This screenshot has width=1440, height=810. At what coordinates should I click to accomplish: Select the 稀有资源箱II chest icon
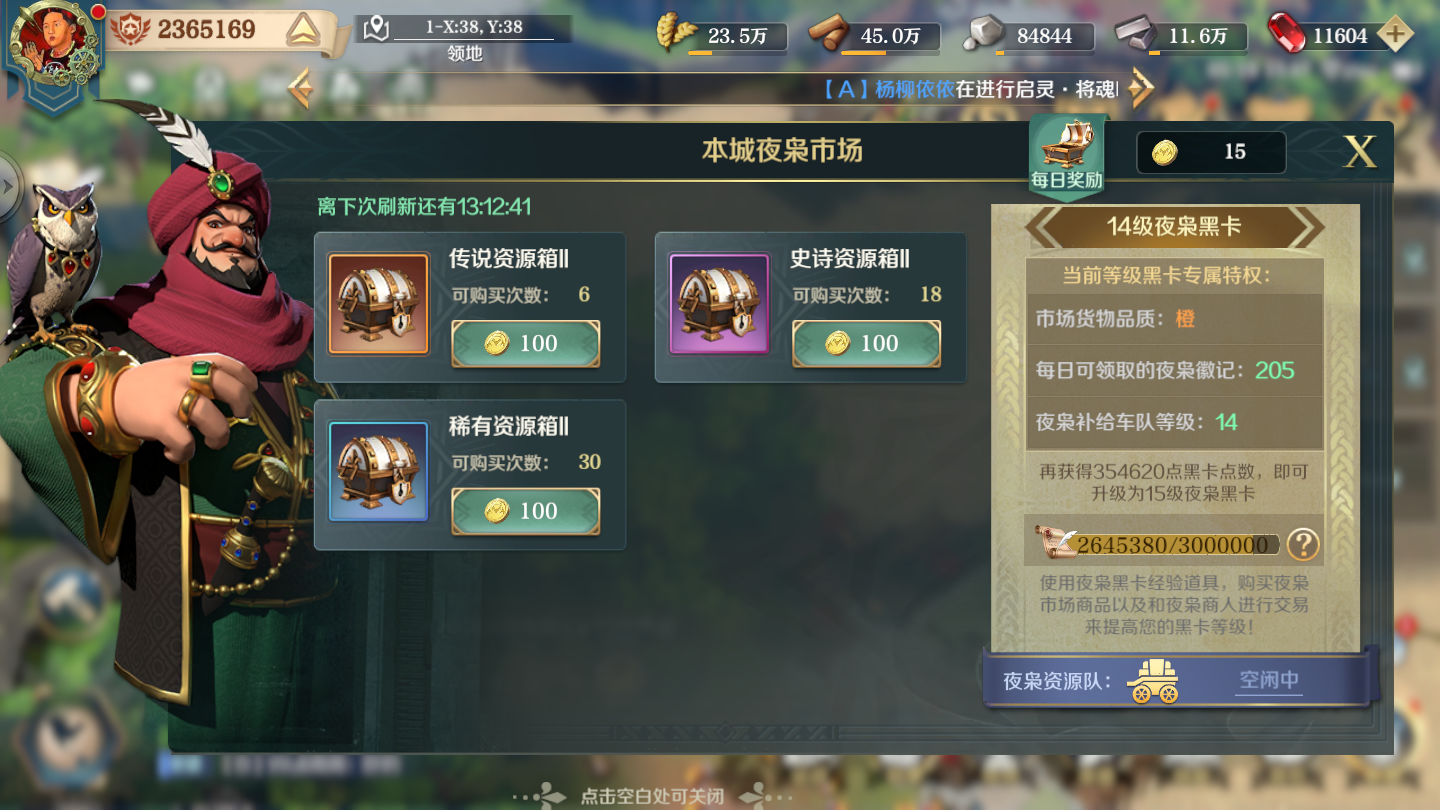(x=378, y=471)
